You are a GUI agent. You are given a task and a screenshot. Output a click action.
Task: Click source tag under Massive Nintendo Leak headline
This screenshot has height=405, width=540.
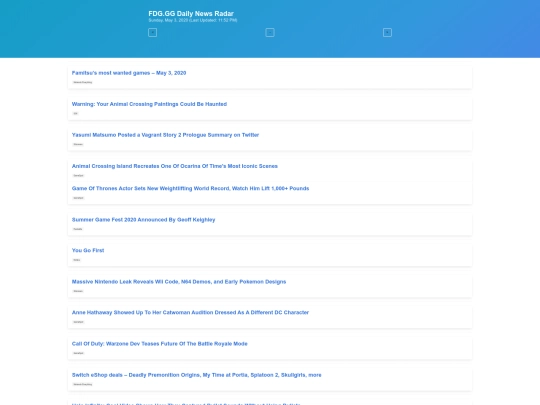pyautogui.click(x=78, y=291)
